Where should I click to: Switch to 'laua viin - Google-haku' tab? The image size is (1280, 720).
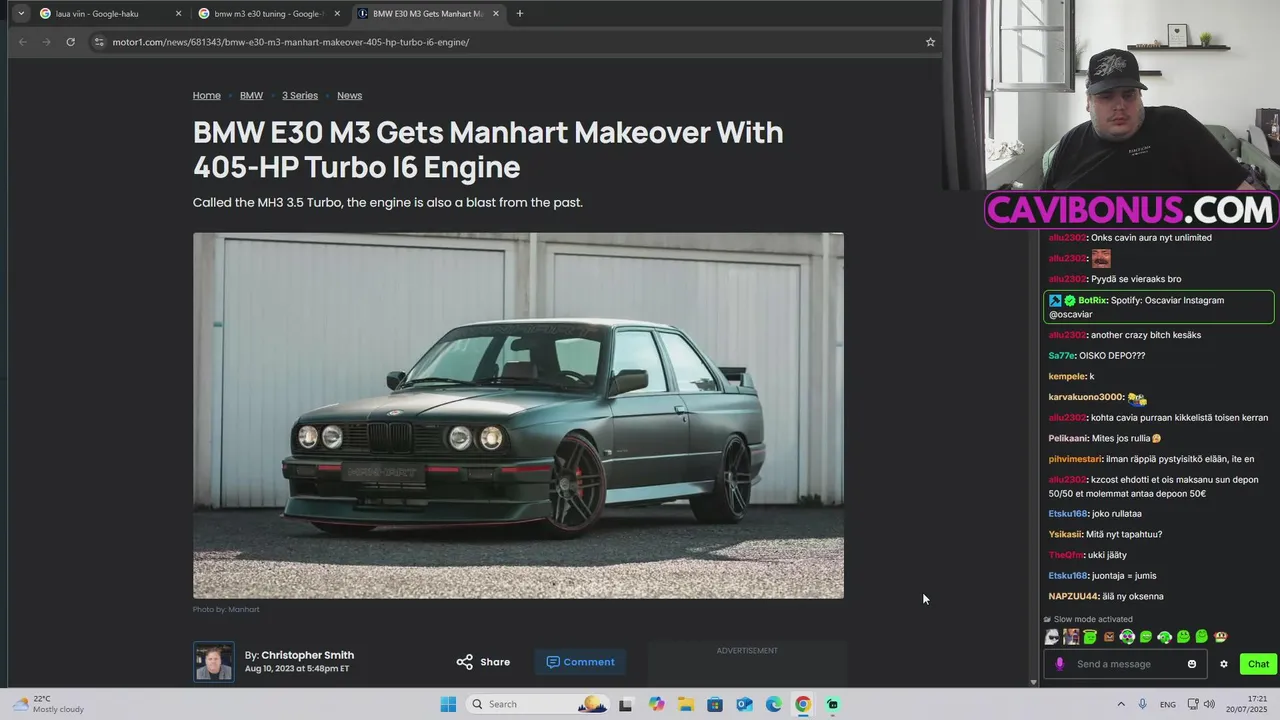point(110,14)
